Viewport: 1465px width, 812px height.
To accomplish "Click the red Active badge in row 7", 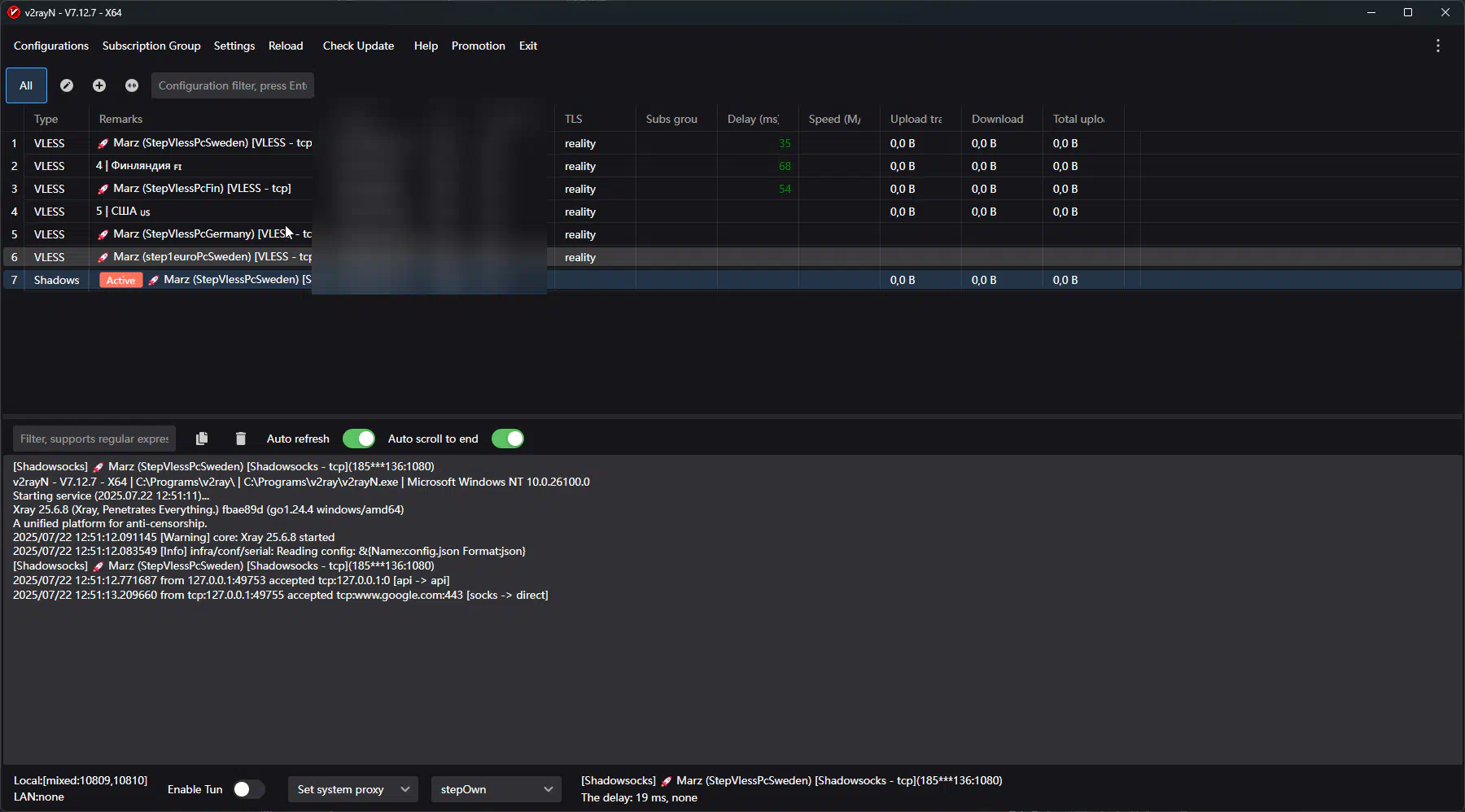I will (x=120, y=280).
